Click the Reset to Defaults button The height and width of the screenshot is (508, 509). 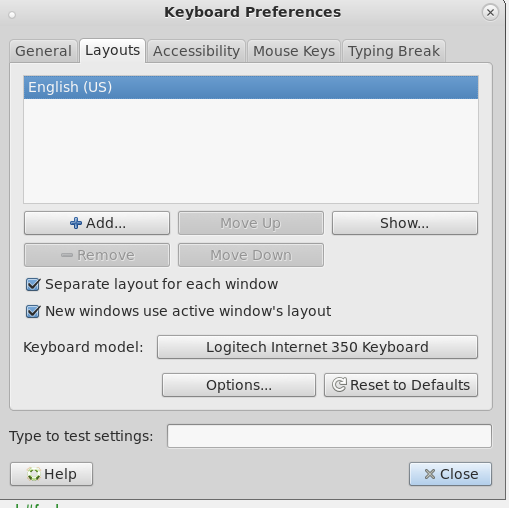click(x=401, y=385)
